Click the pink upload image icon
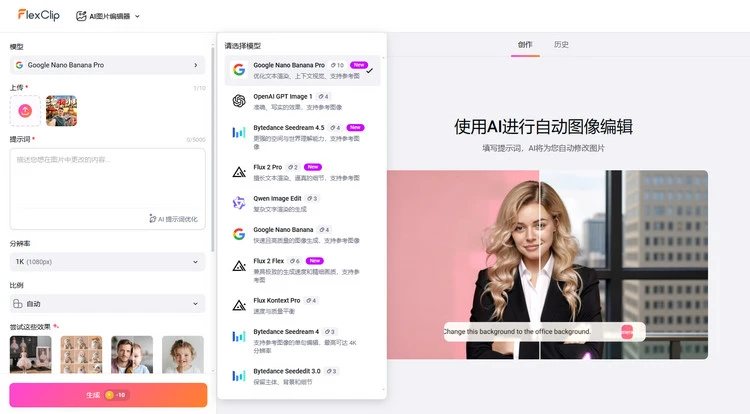This screenshot has height=414, width=750. pos(25,111)
